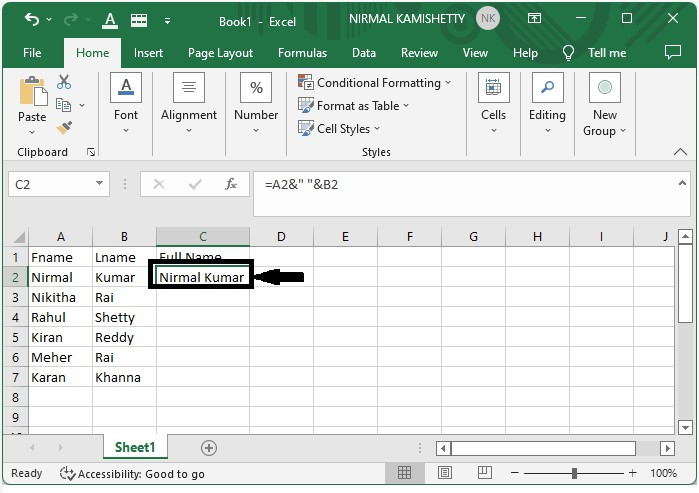699x493 pixels.
Task: Open the Name Box dropdown arrow
Action: pyautogui.click(x=99, y=184)
